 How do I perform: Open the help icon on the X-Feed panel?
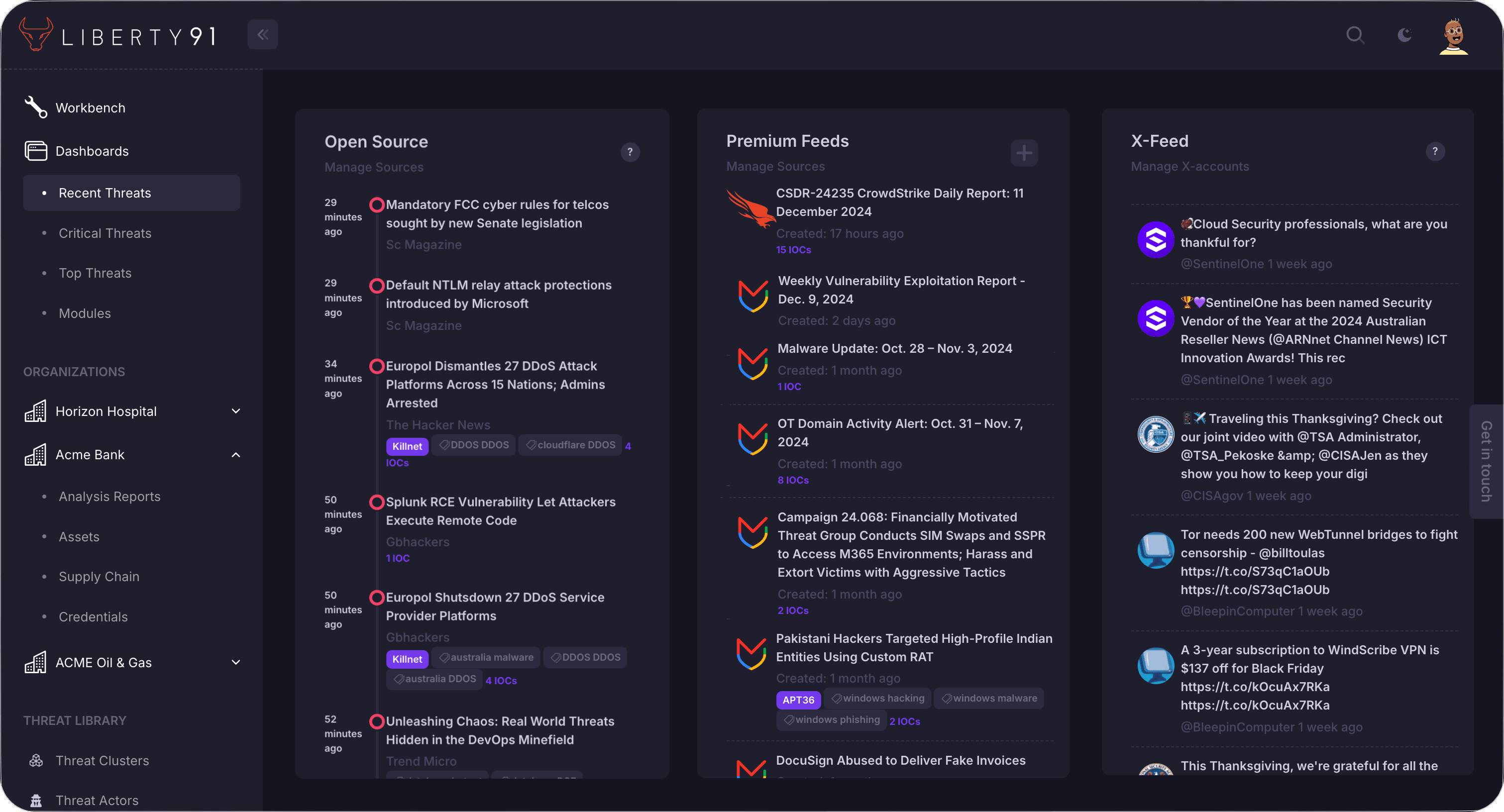point(1436,152)
